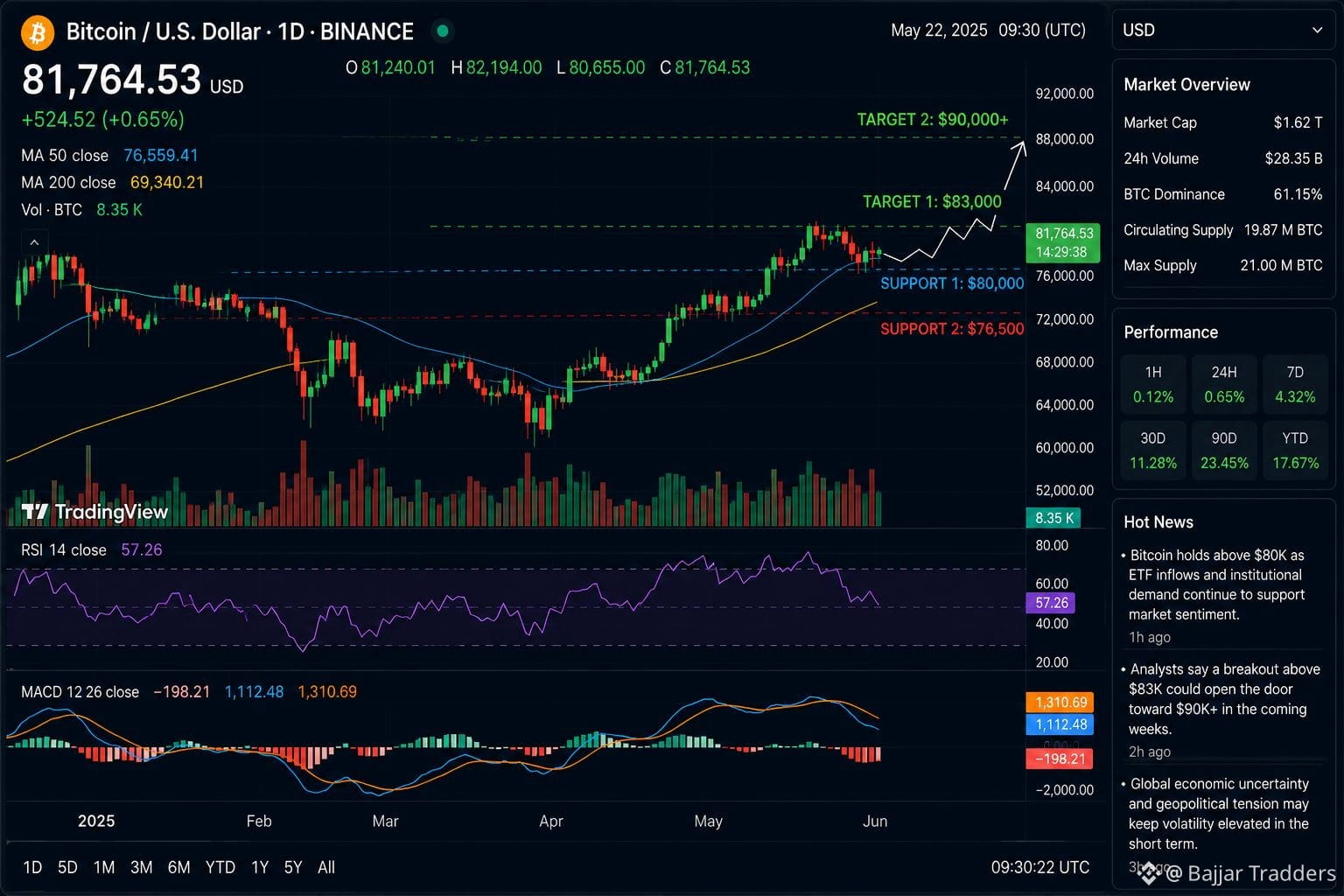Click the orange 1,310.69 MACD signal tag
This screenshot has width=1344, height=896.
pos(1060,702)
